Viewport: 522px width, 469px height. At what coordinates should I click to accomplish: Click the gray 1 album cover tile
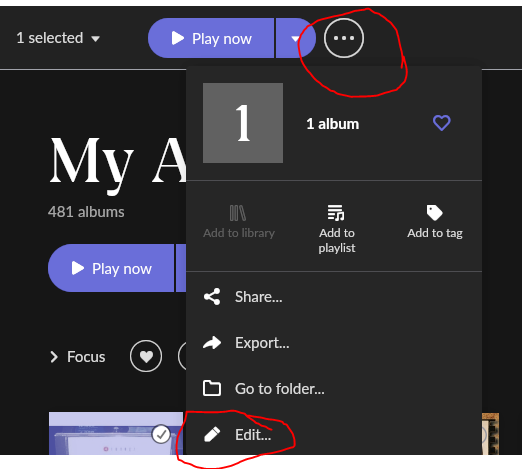tap(243, 123)
